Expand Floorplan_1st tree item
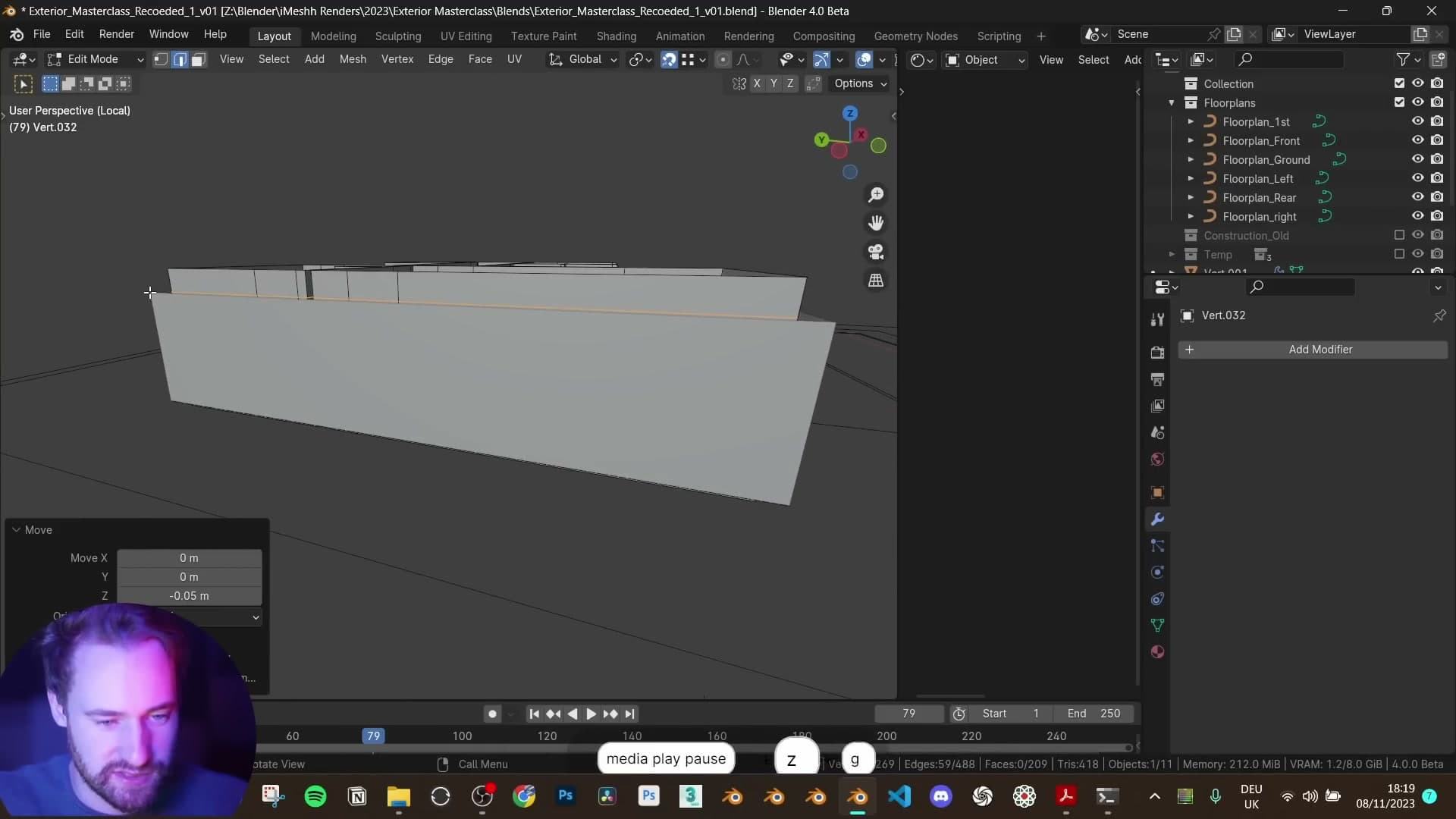1456x819 pixels. coord(1191,122)
